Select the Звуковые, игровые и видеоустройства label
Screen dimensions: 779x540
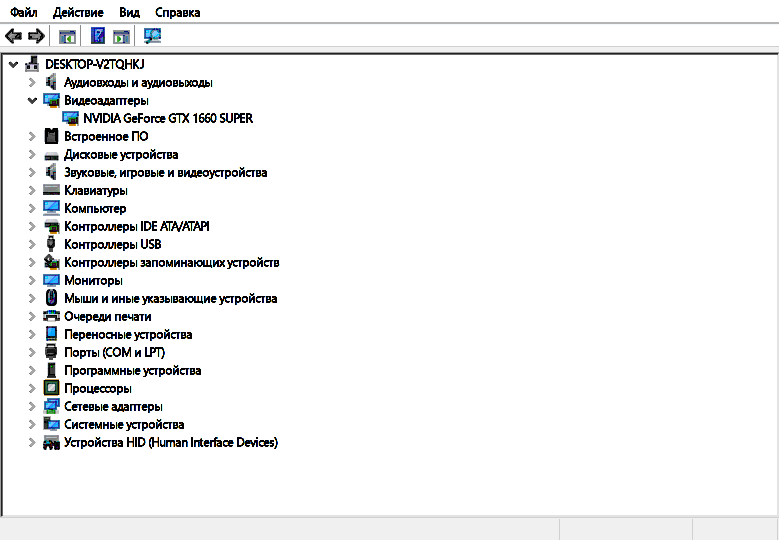point(166,172)
